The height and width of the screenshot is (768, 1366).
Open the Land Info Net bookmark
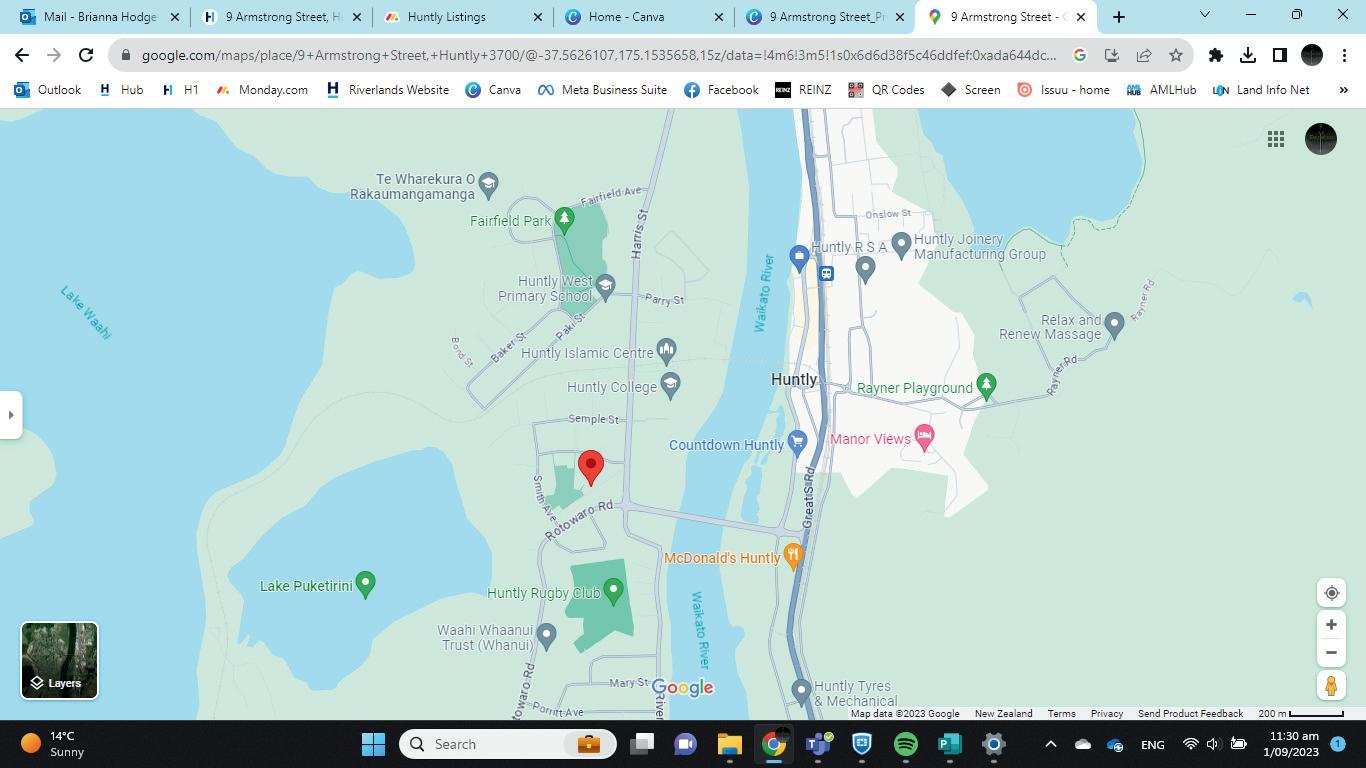(x=1261, y=90)
